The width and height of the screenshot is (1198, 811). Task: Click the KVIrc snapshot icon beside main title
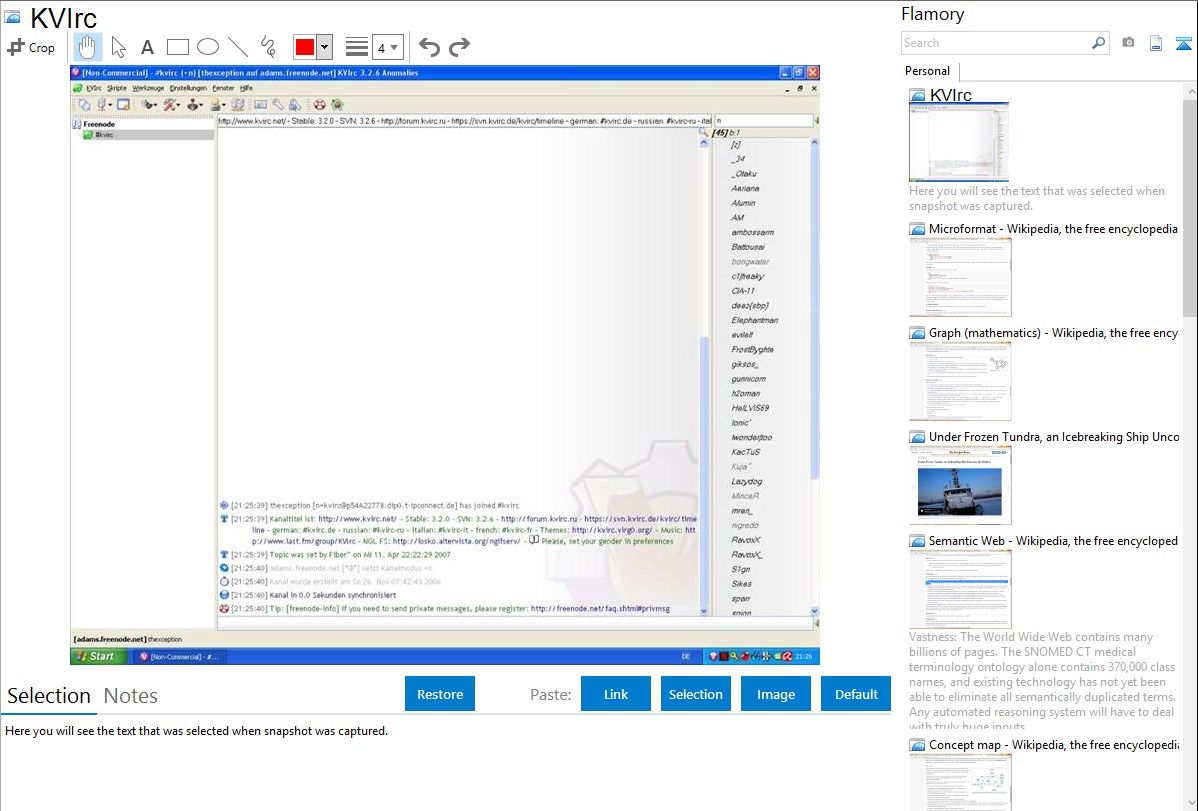(12, 17)
